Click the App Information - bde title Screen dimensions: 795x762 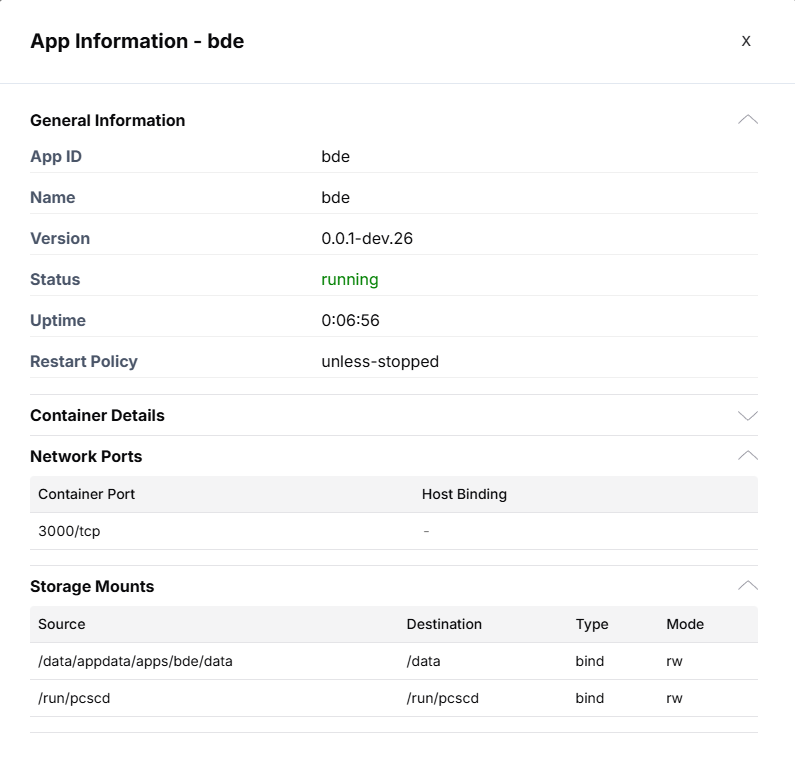coord(137,41)
